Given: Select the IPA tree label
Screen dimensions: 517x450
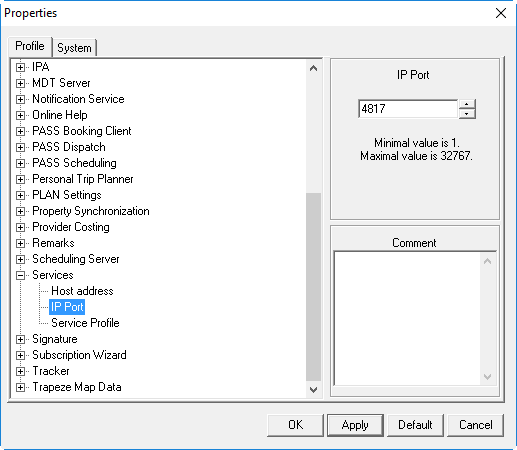Looking at the screenshot, I should [x=41, y=67].
